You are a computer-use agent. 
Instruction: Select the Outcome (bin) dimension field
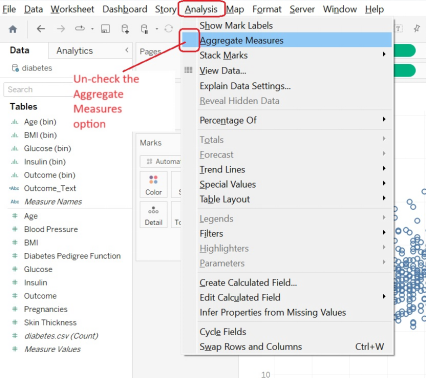[x=49, y=175]
